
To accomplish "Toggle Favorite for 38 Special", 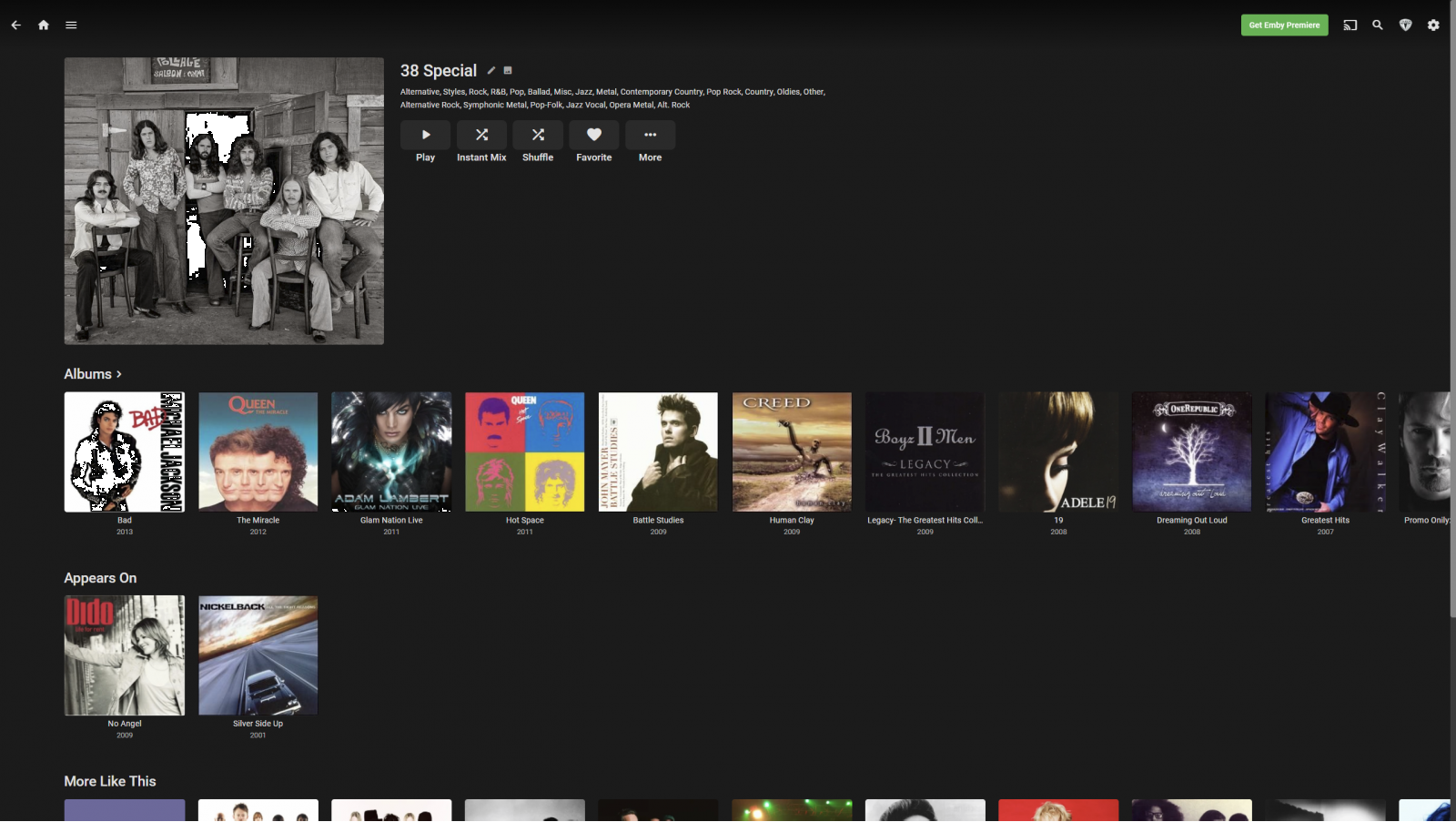I will pos(594,135).
